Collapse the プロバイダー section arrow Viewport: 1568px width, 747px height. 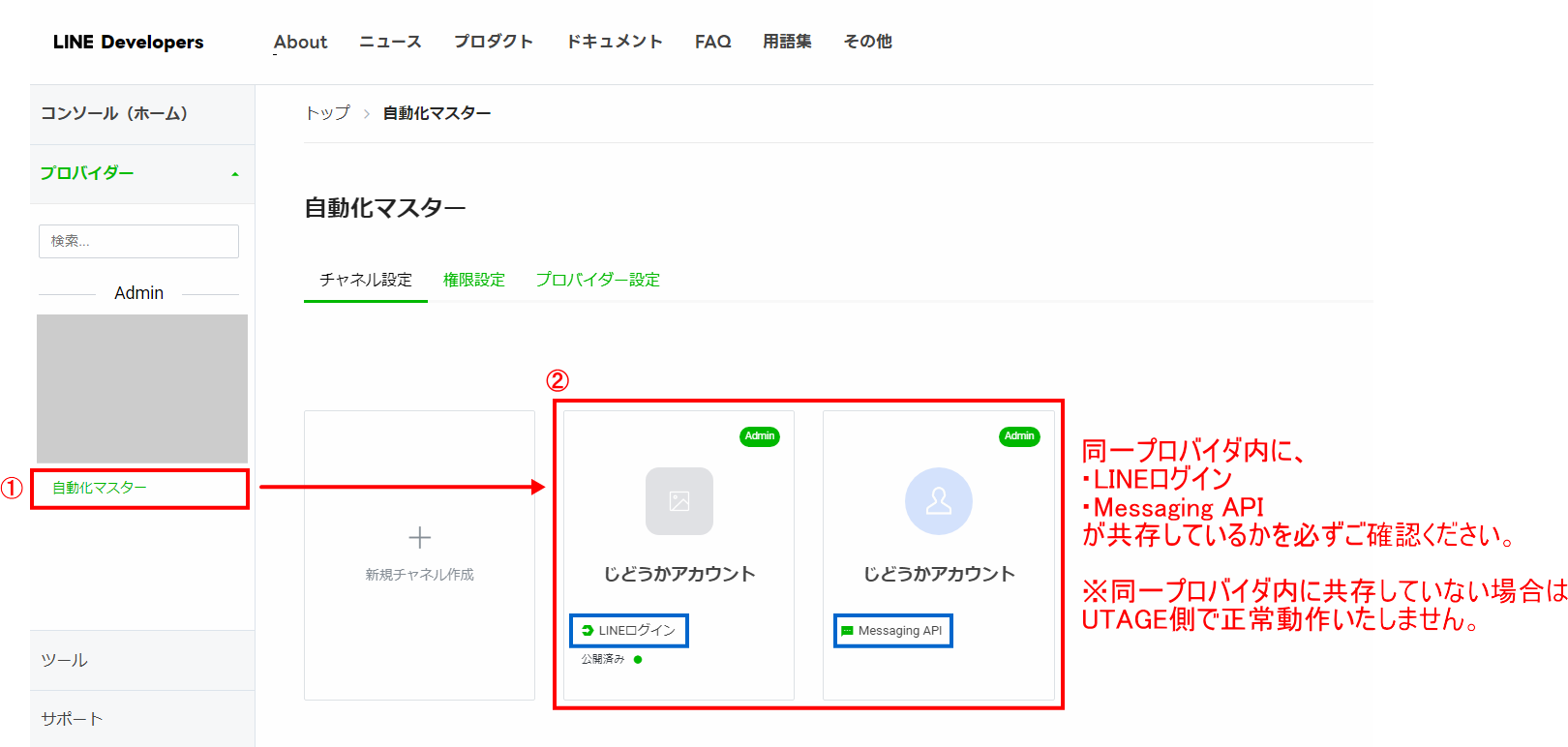coord(235,174)
